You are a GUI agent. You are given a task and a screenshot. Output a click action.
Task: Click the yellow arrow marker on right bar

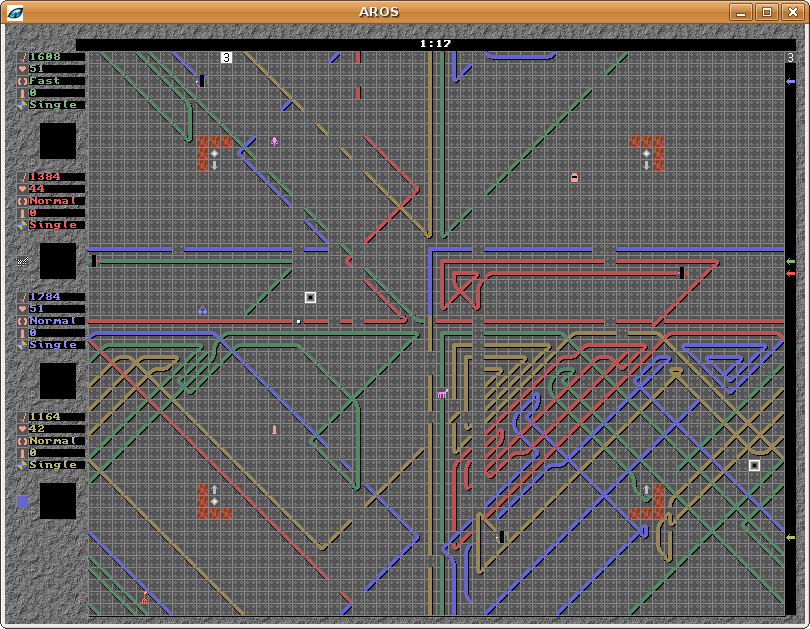[x=790, y=538]
